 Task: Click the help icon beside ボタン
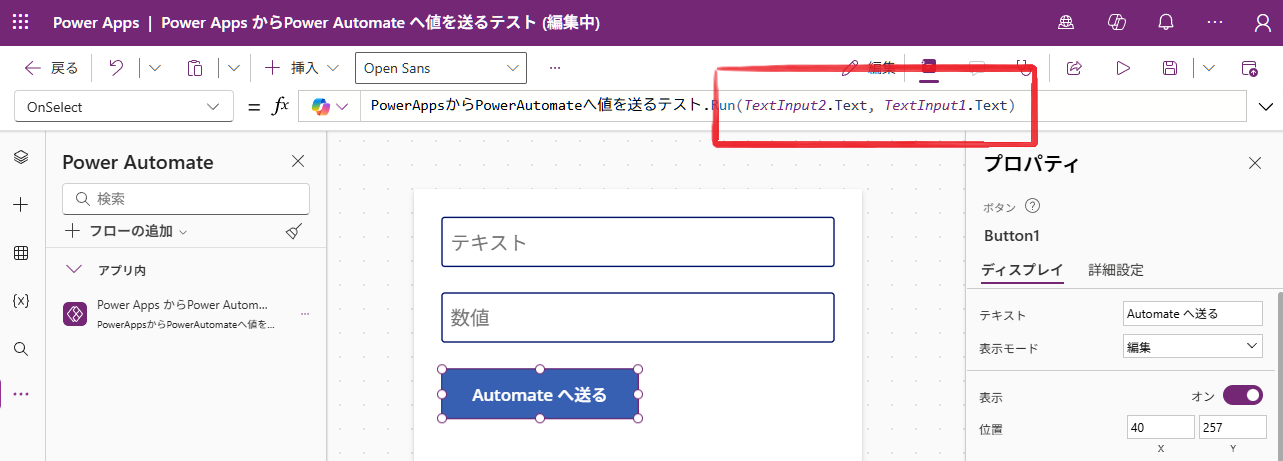(1033, 206)
